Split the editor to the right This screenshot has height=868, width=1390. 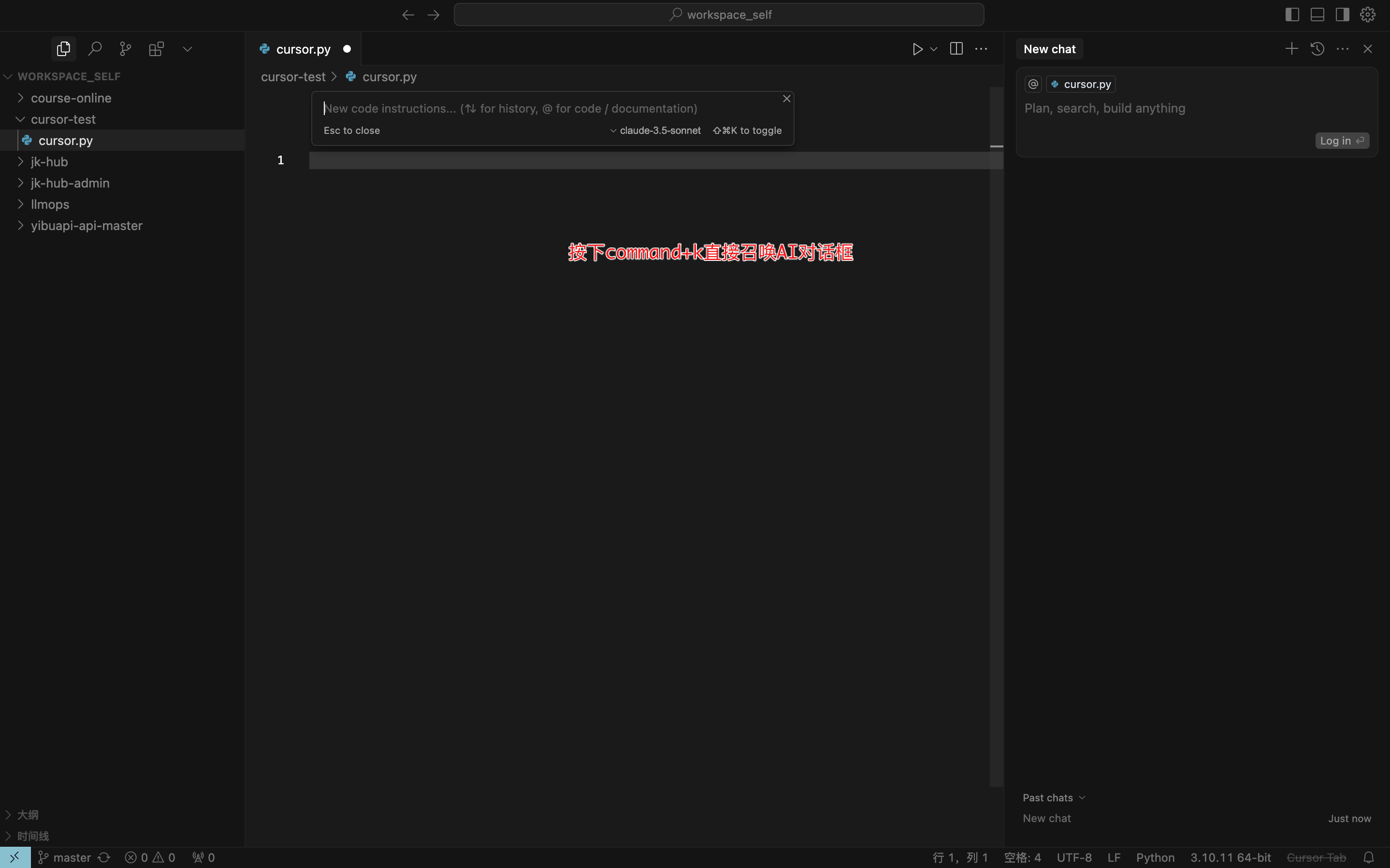(956, 49)
